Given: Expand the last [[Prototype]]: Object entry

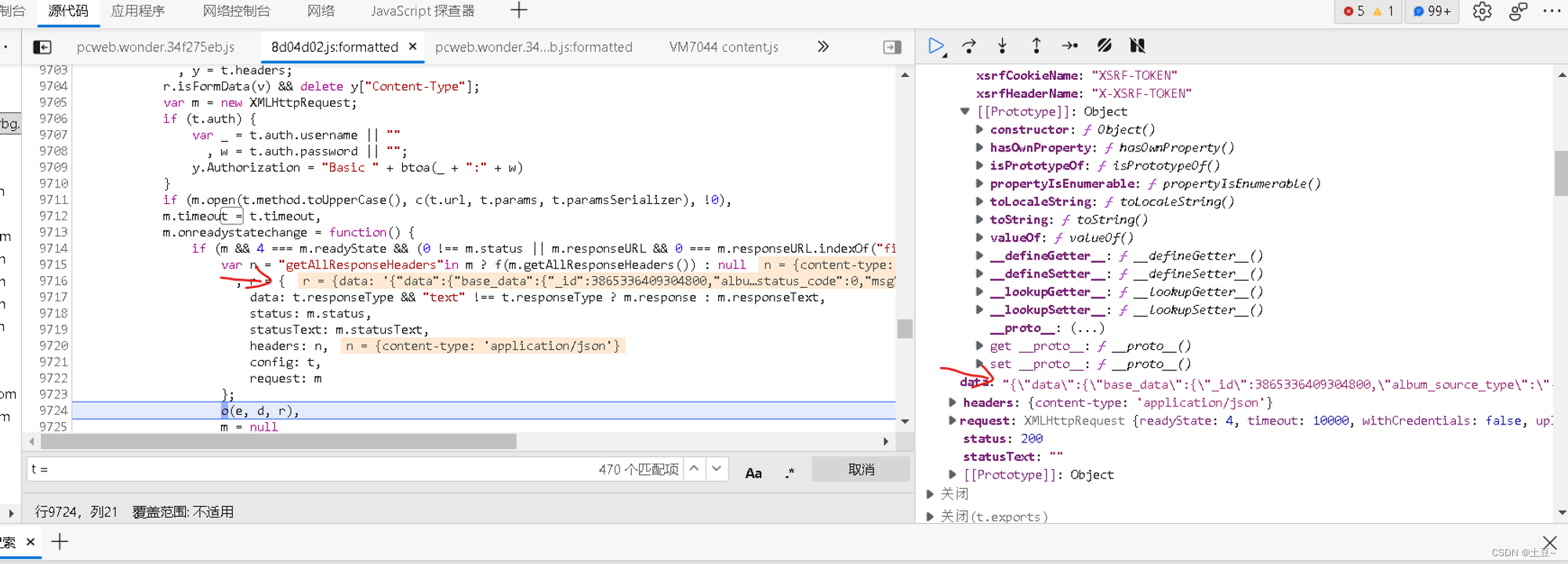Looking at the screenshot, I should pyautogui.click(x=953, y=475).
